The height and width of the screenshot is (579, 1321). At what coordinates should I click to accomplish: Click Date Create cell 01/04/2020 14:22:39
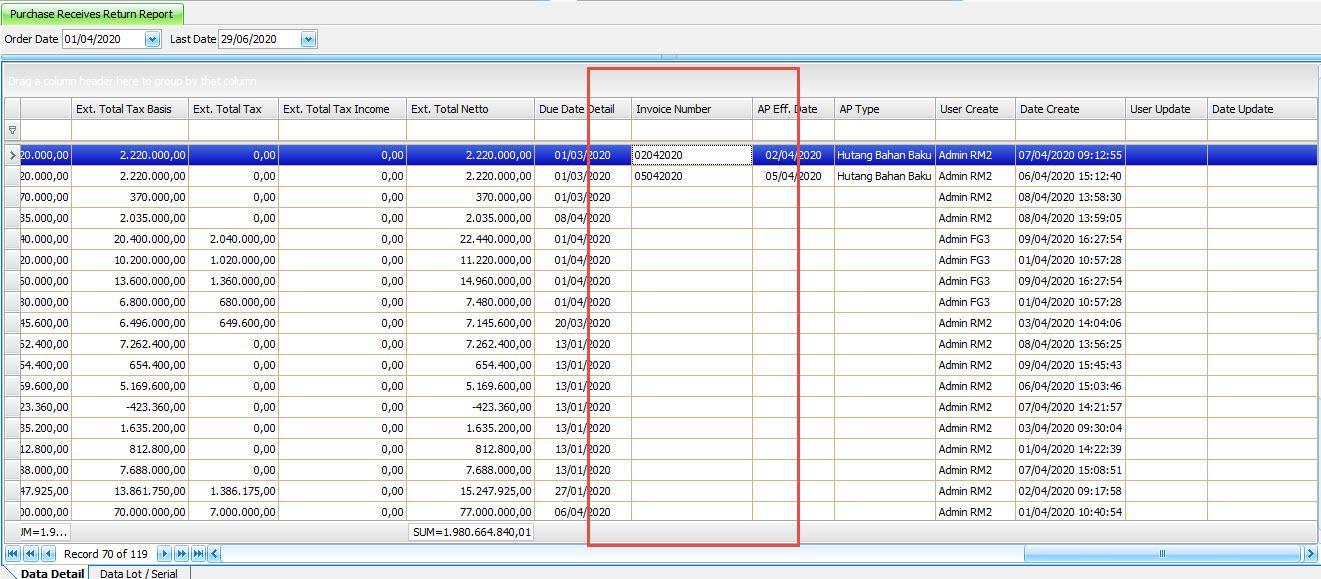pos(1070,449)
